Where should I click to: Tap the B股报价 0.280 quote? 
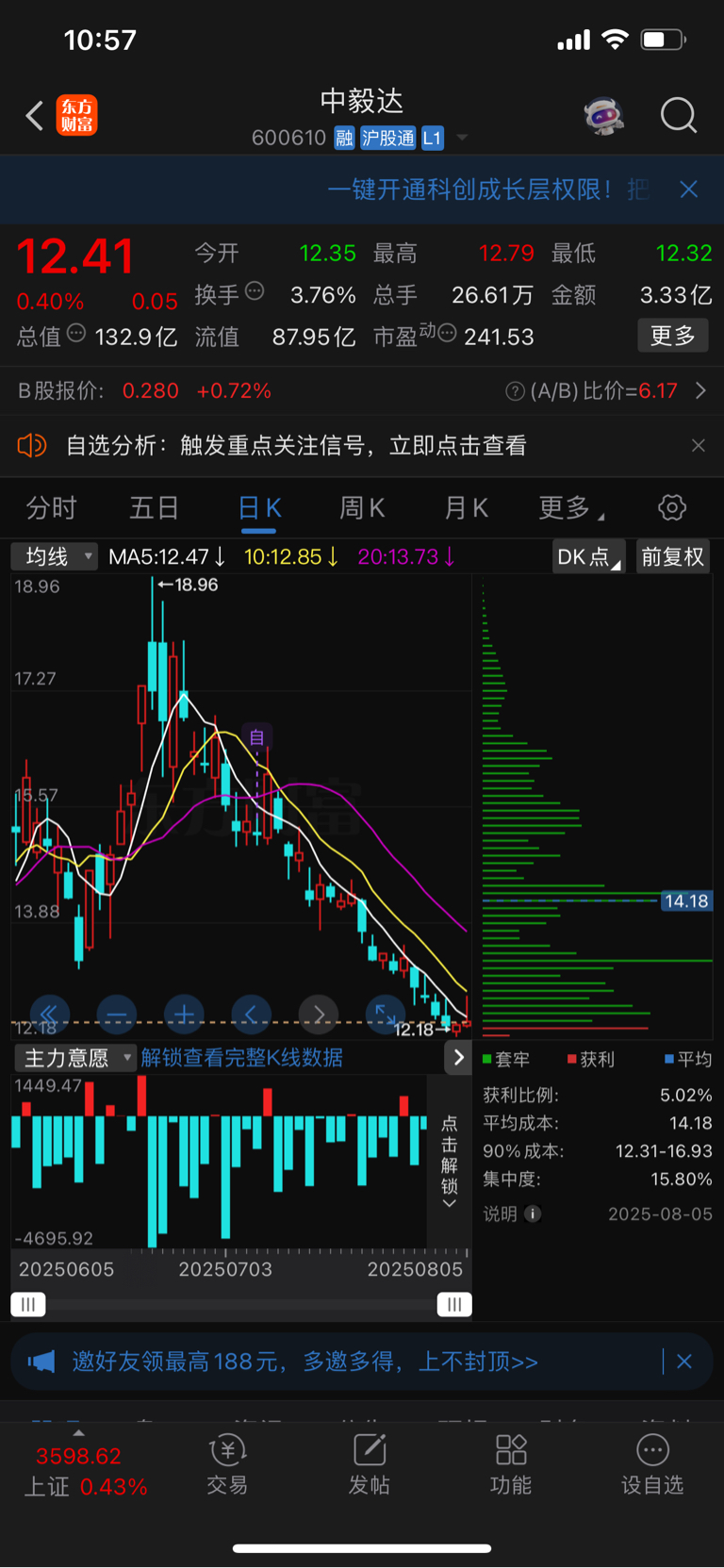click(151, 390)
